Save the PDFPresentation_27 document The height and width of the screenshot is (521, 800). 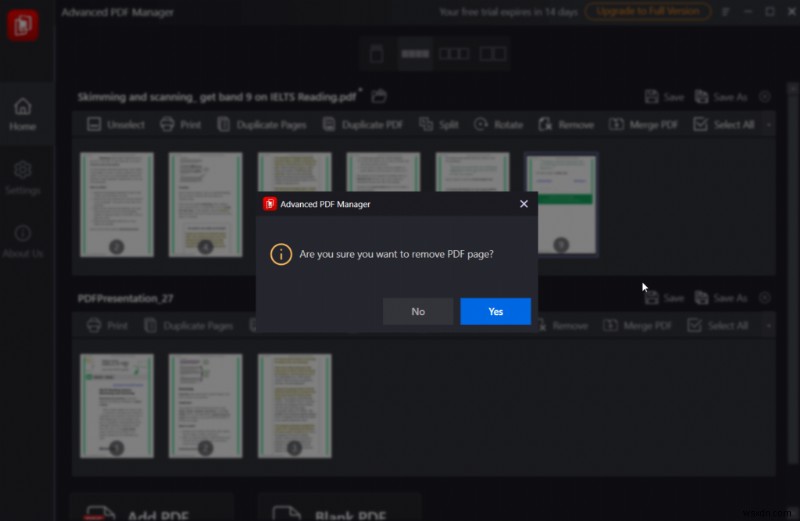(664, 297)
